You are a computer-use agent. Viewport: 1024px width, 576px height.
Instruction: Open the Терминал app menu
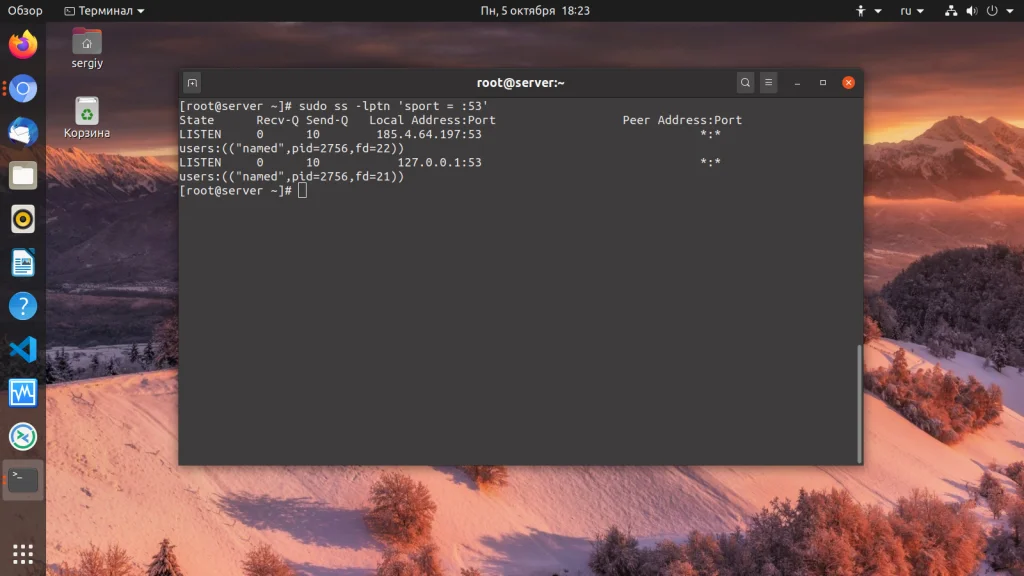pyautogui.click(x=104, y=10)
